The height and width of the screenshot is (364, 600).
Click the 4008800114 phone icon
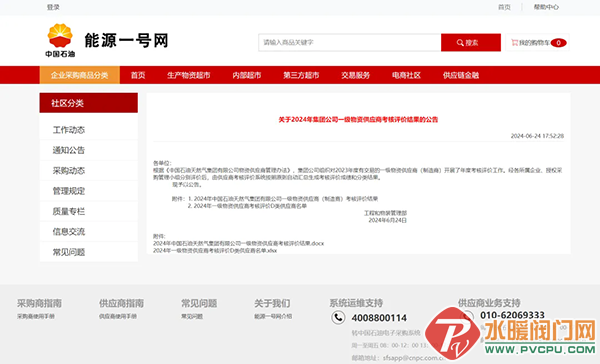(338, 317)
